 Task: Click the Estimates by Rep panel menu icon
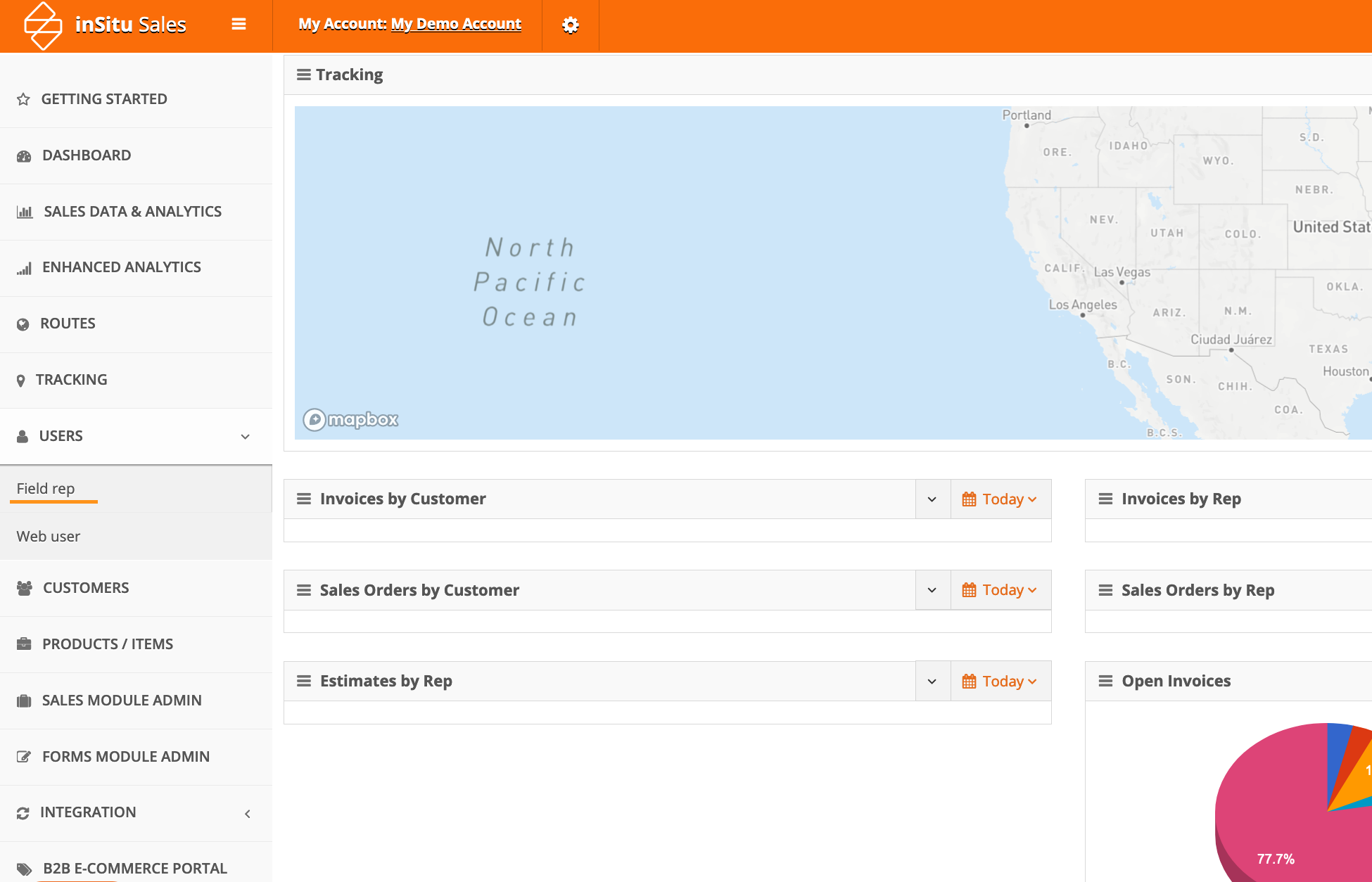pos(304,681)
